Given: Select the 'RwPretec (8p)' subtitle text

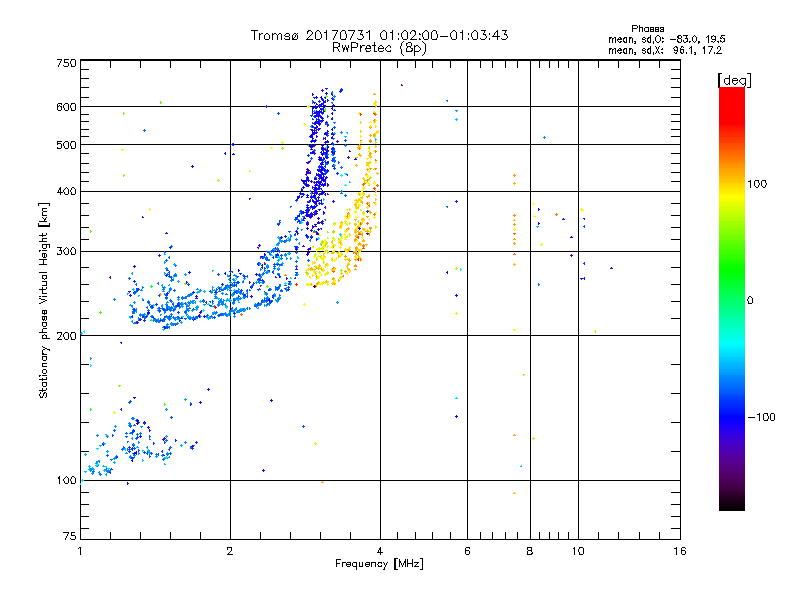Looking at the screenshot, I should (x=379, y=48).
